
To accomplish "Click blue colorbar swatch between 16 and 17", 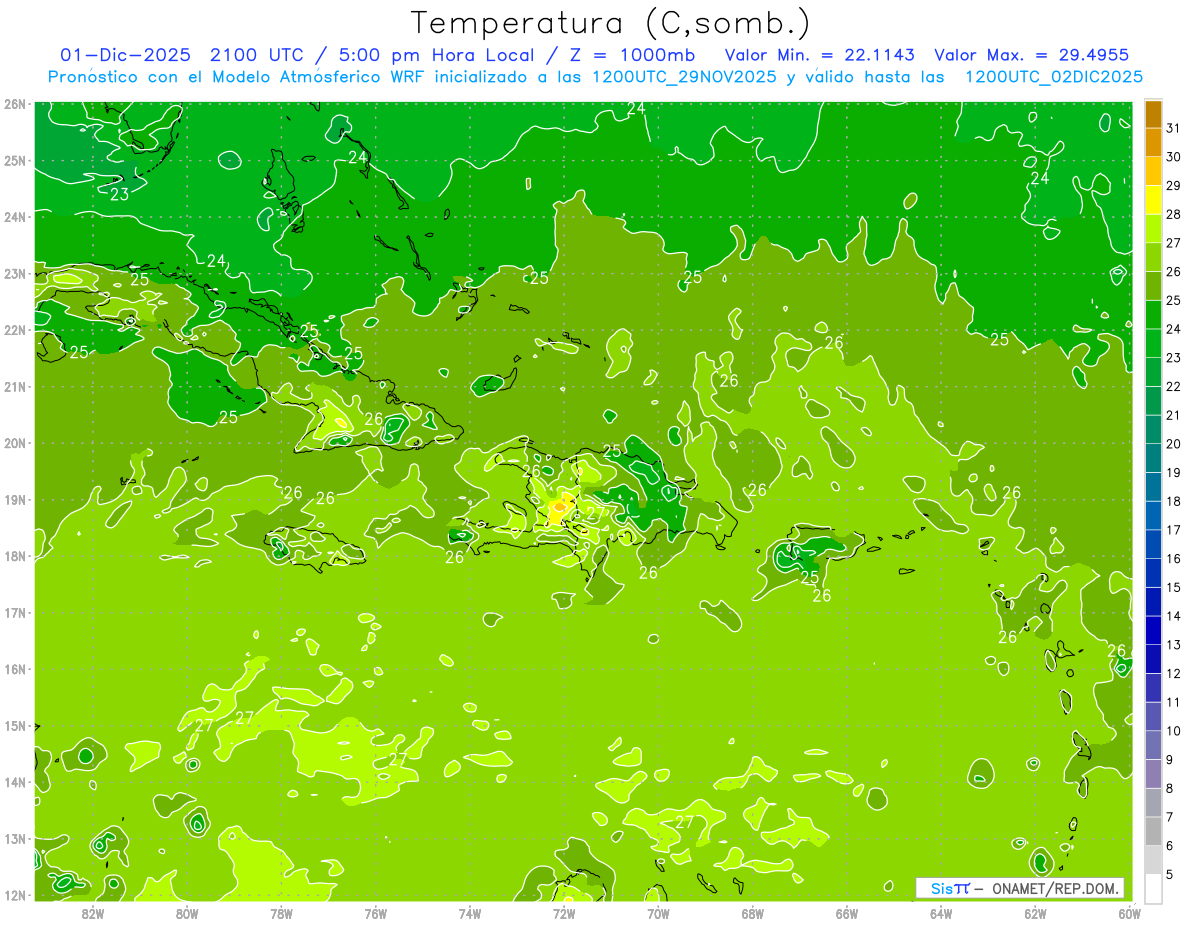I will (x=1153, y=544).
